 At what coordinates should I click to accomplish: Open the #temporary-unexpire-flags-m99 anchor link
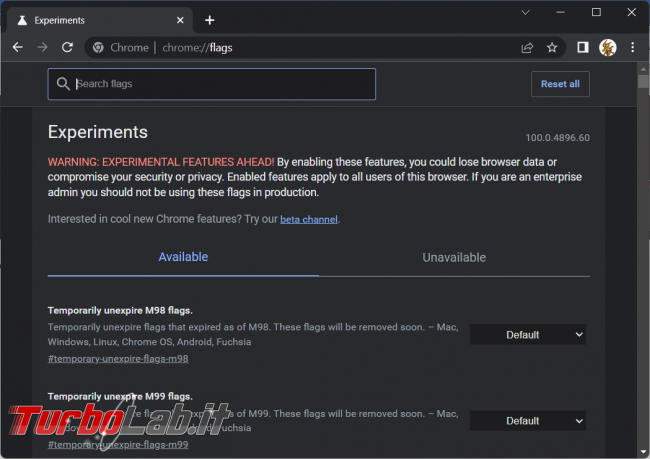tap(118, 445)
